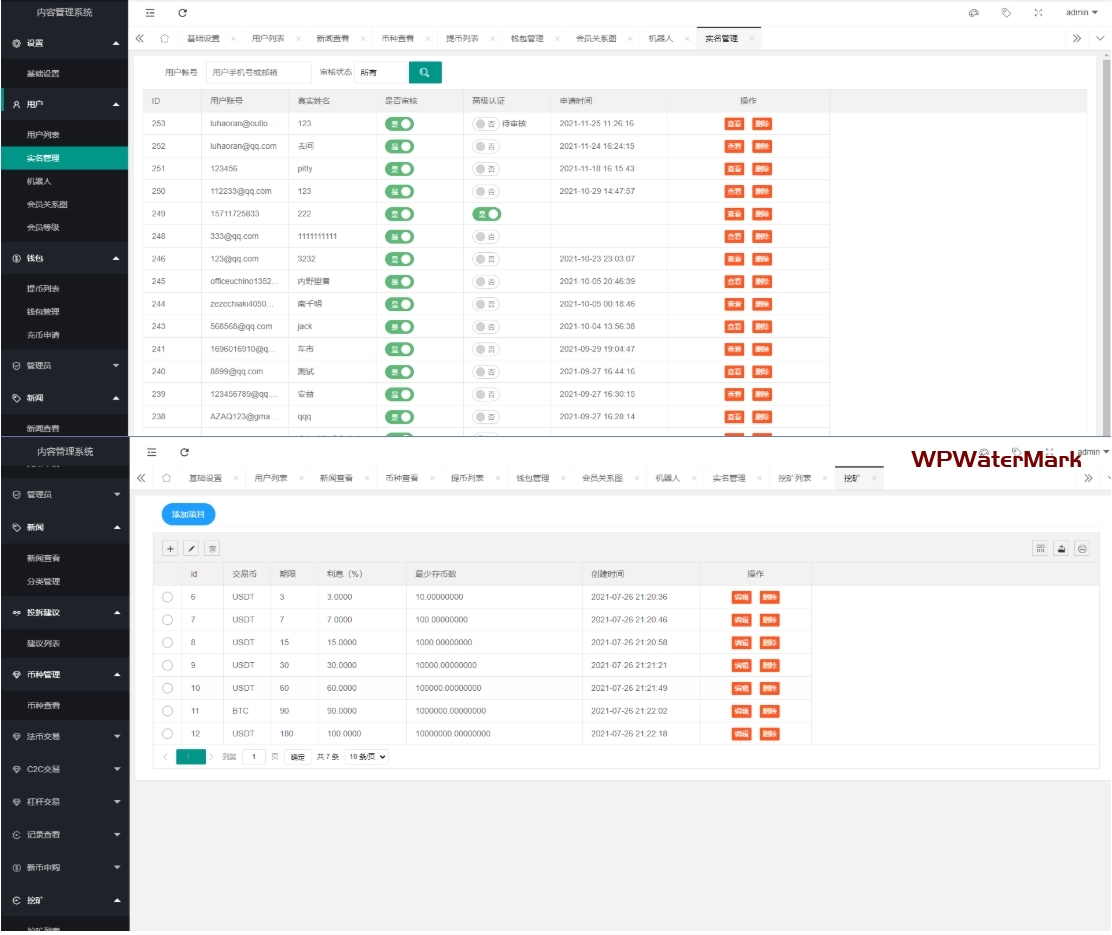1112x935 pixels.
Task: Click the blue 添加项目 button
Action: [188, 514]
